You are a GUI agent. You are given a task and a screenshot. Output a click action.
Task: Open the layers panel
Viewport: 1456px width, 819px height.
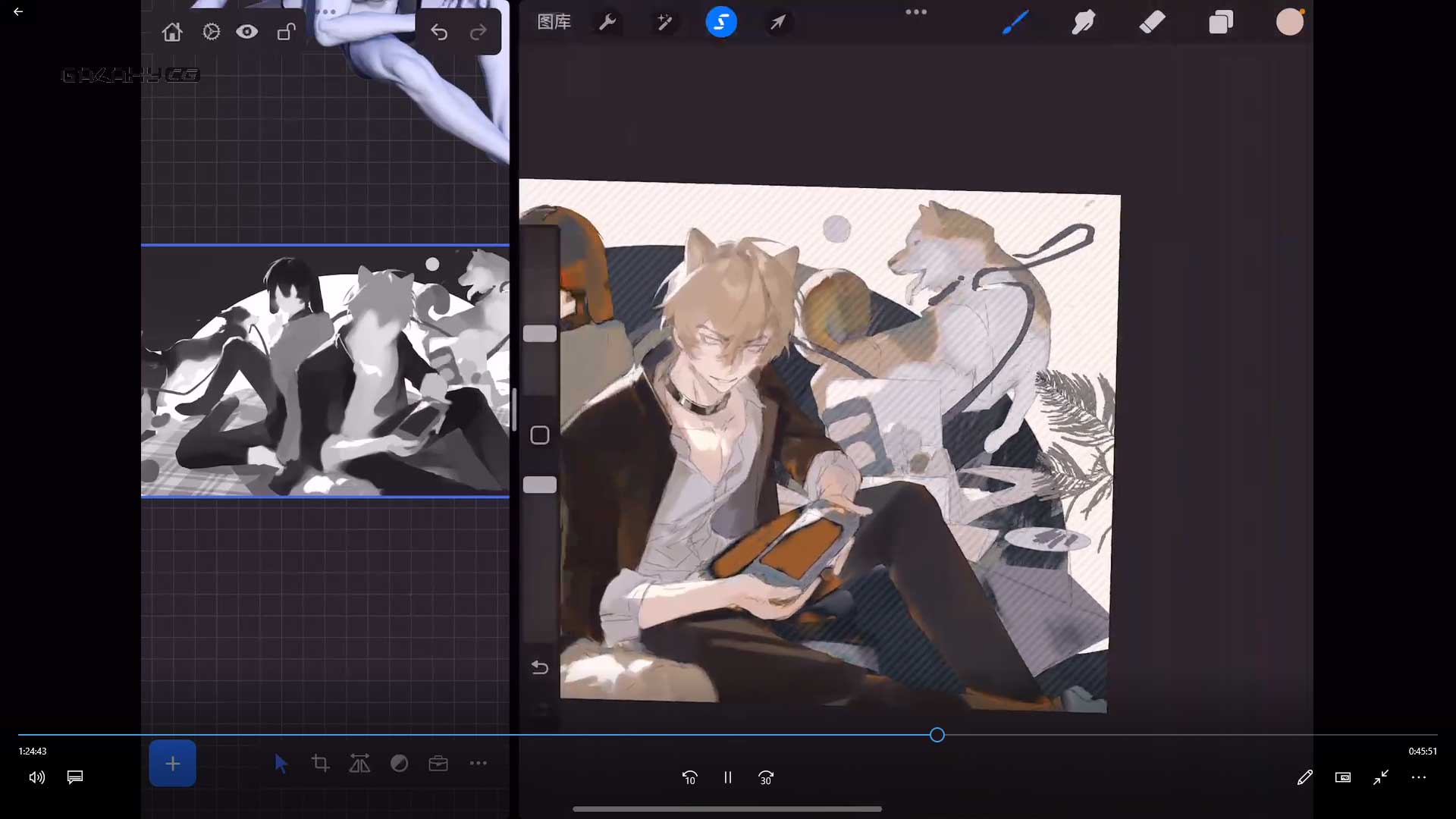point(1220,23)
